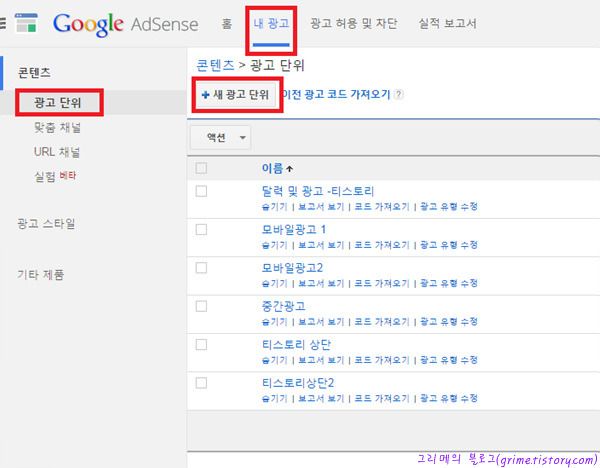
Task: Open the 티스토리 상단 ad unit
Action: [296, 344]
